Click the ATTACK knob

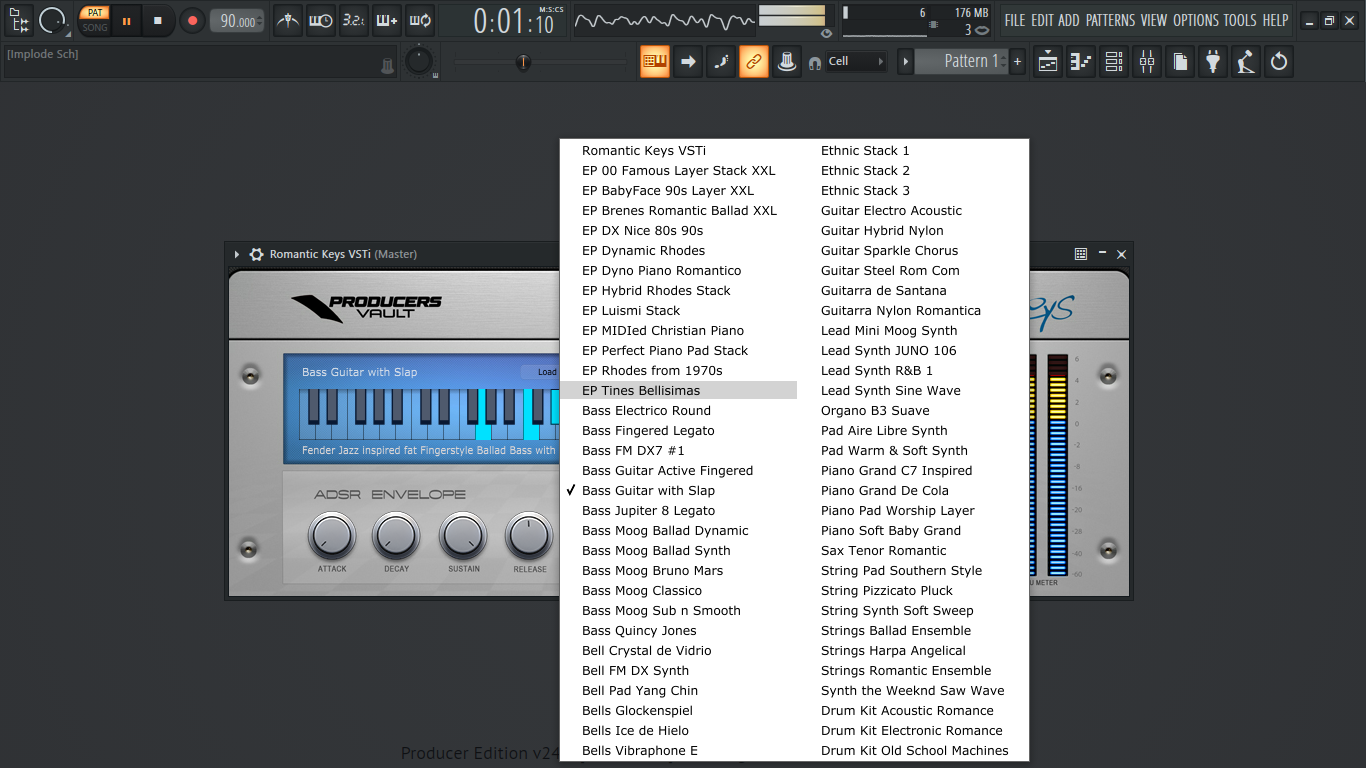(x=332, y=537)
